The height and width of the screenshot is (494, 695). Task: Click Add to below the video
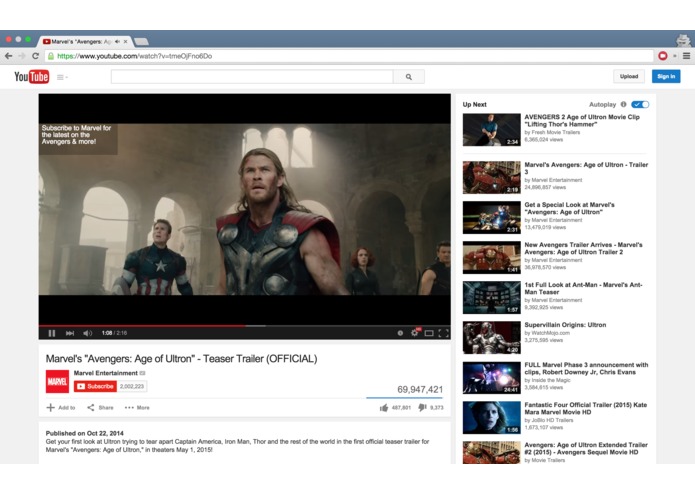tap(61, 408)
